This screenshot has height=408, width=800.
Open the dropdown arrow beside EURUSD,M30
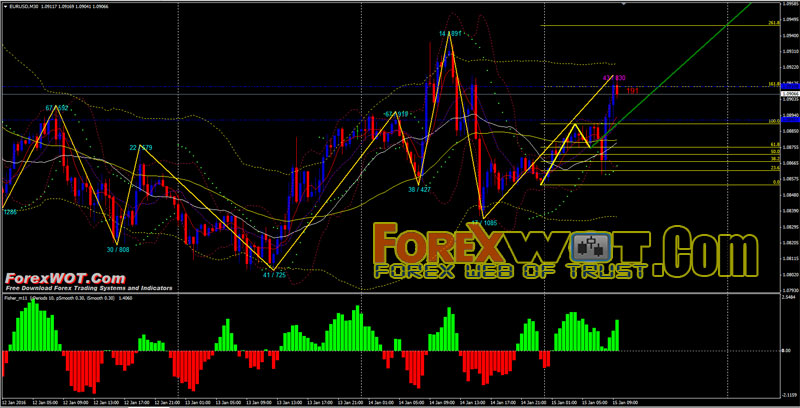[x=5, y=7]
